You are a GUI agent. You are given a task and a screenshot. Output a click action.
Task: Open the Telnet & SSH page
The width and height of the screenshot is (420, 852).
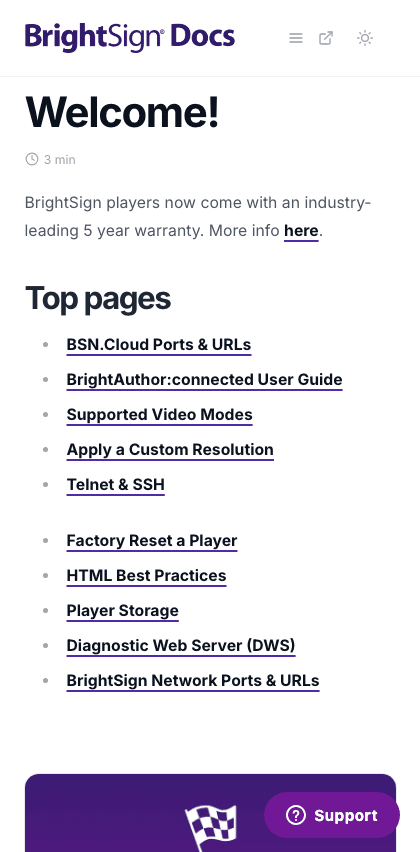point(116,485)
